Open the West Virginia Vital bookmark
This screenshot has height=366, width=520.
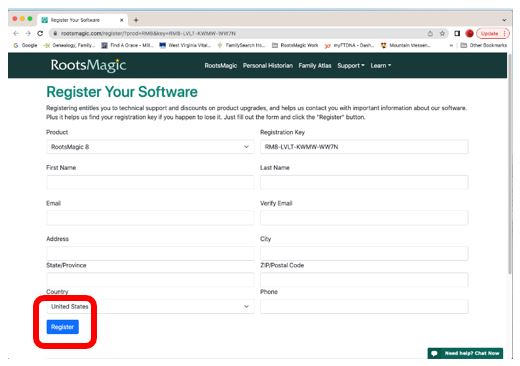tap(185, 45)
